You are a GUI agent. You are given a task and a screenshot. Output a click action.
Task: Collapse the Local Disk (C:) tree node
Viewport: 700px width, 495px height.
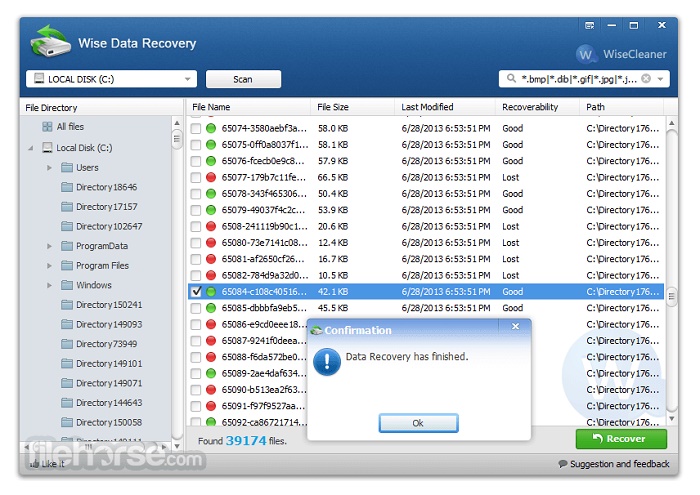[30, 148]
